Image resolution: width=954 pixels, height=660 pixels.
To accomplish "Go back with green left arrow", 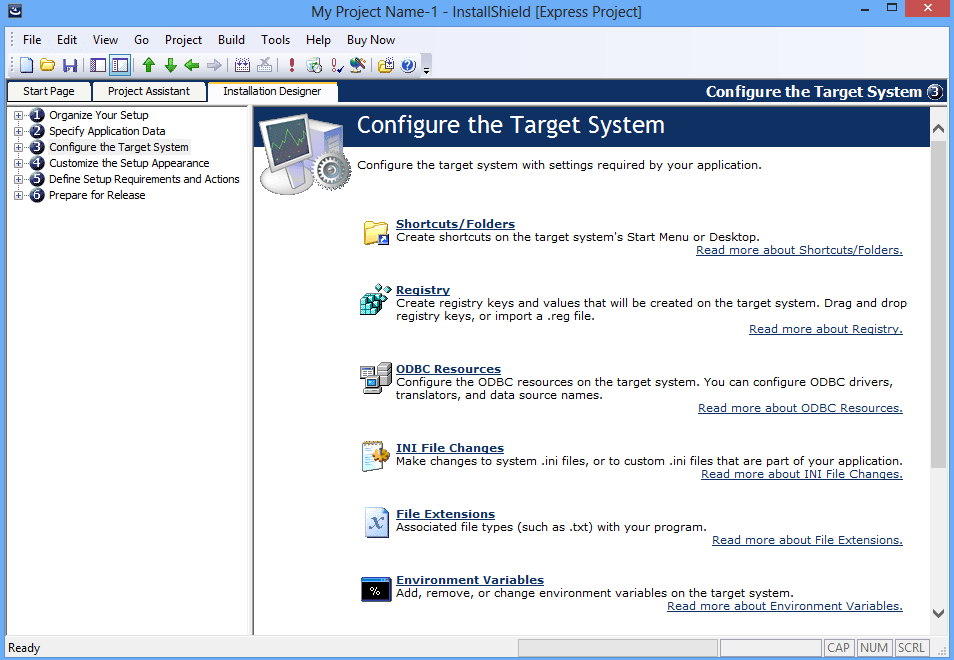I will tap(192, 65).
